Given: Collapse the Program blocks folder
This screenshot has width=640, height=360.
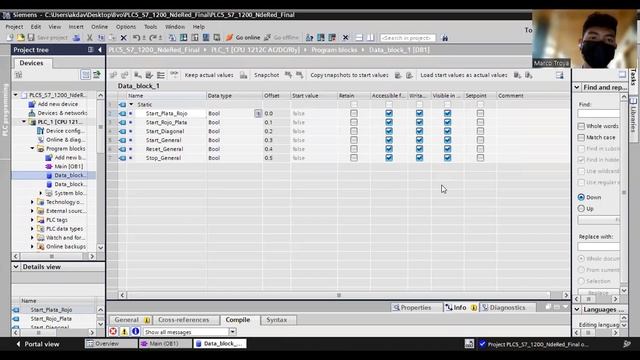Looking at the screenshot, I should point(32,149).
